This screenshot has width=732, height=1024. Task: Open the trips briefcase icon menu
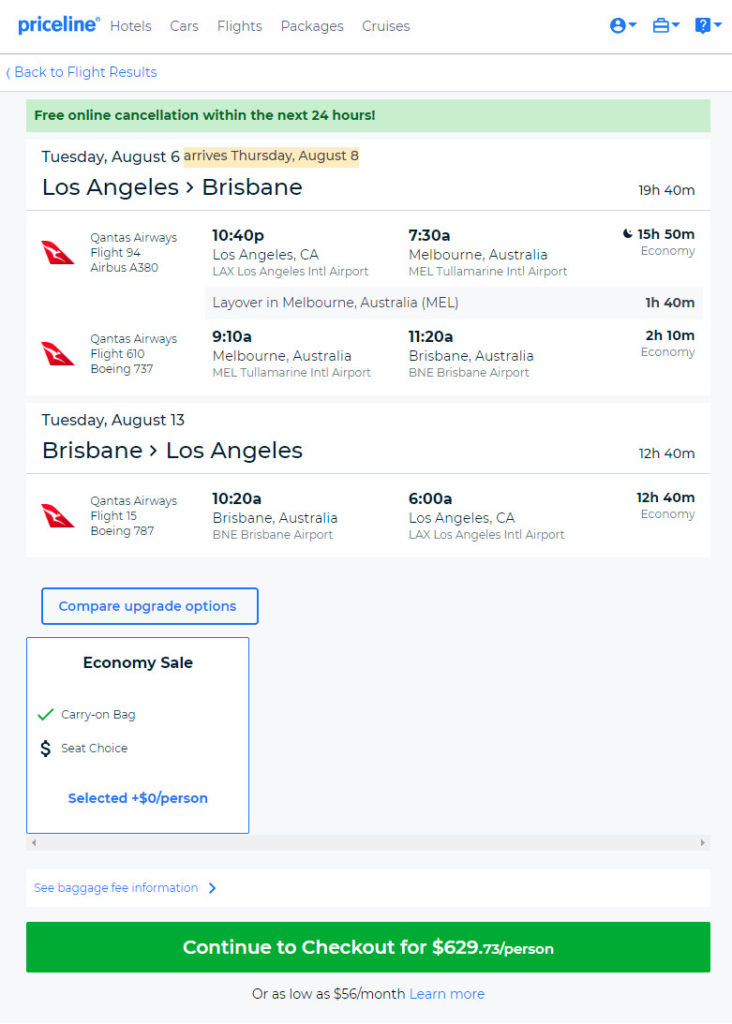665,25
